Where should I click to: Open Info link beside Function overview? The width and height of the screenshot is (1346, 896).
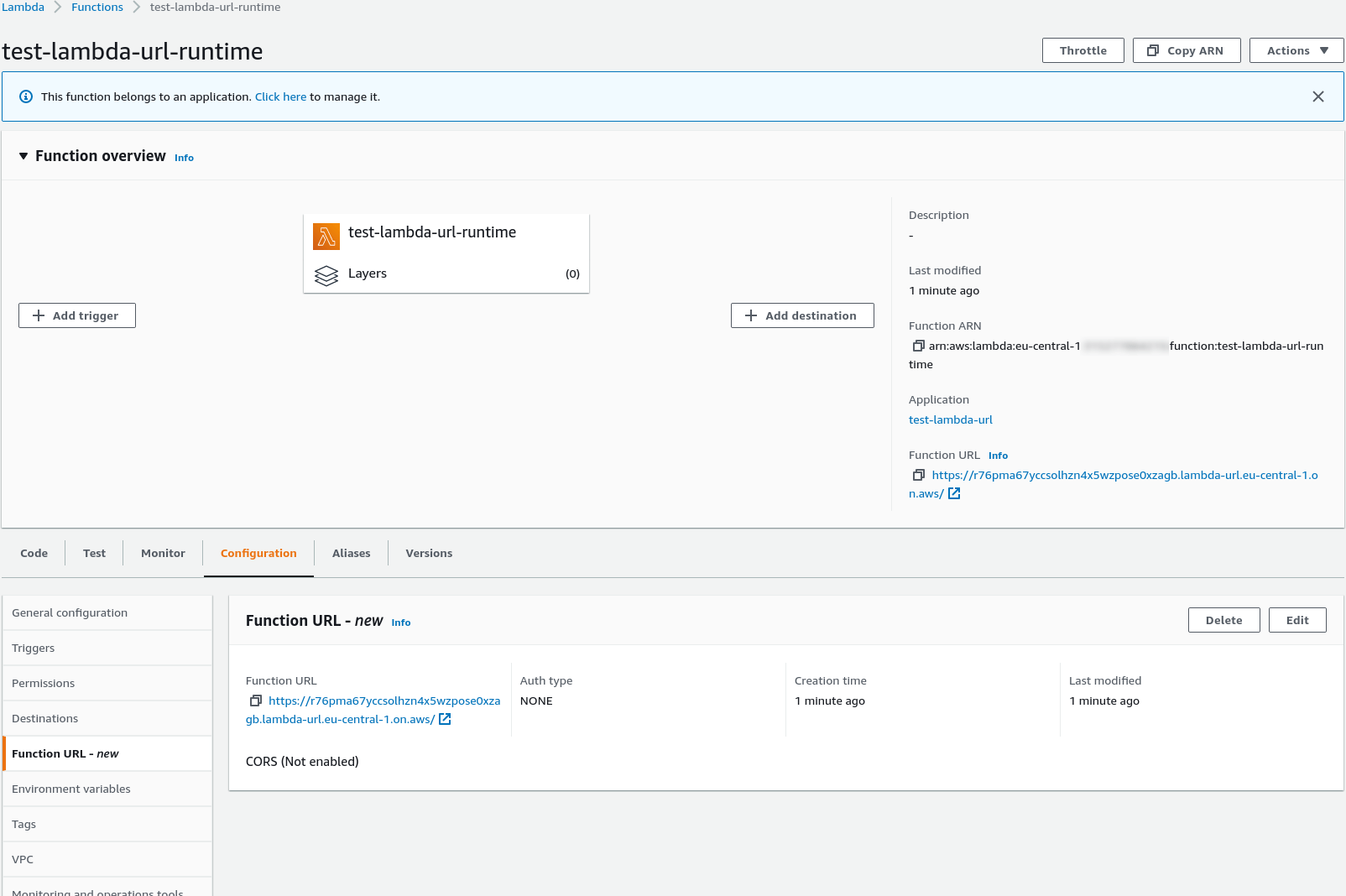tap(184, 158)
